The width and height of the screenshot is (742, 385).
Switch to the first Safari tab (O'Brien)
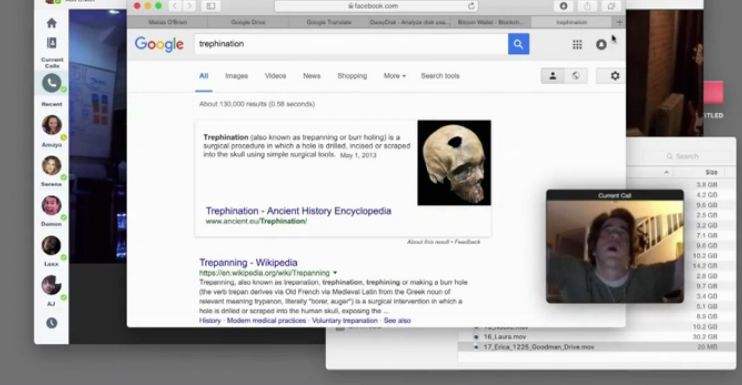pos(168,22)
